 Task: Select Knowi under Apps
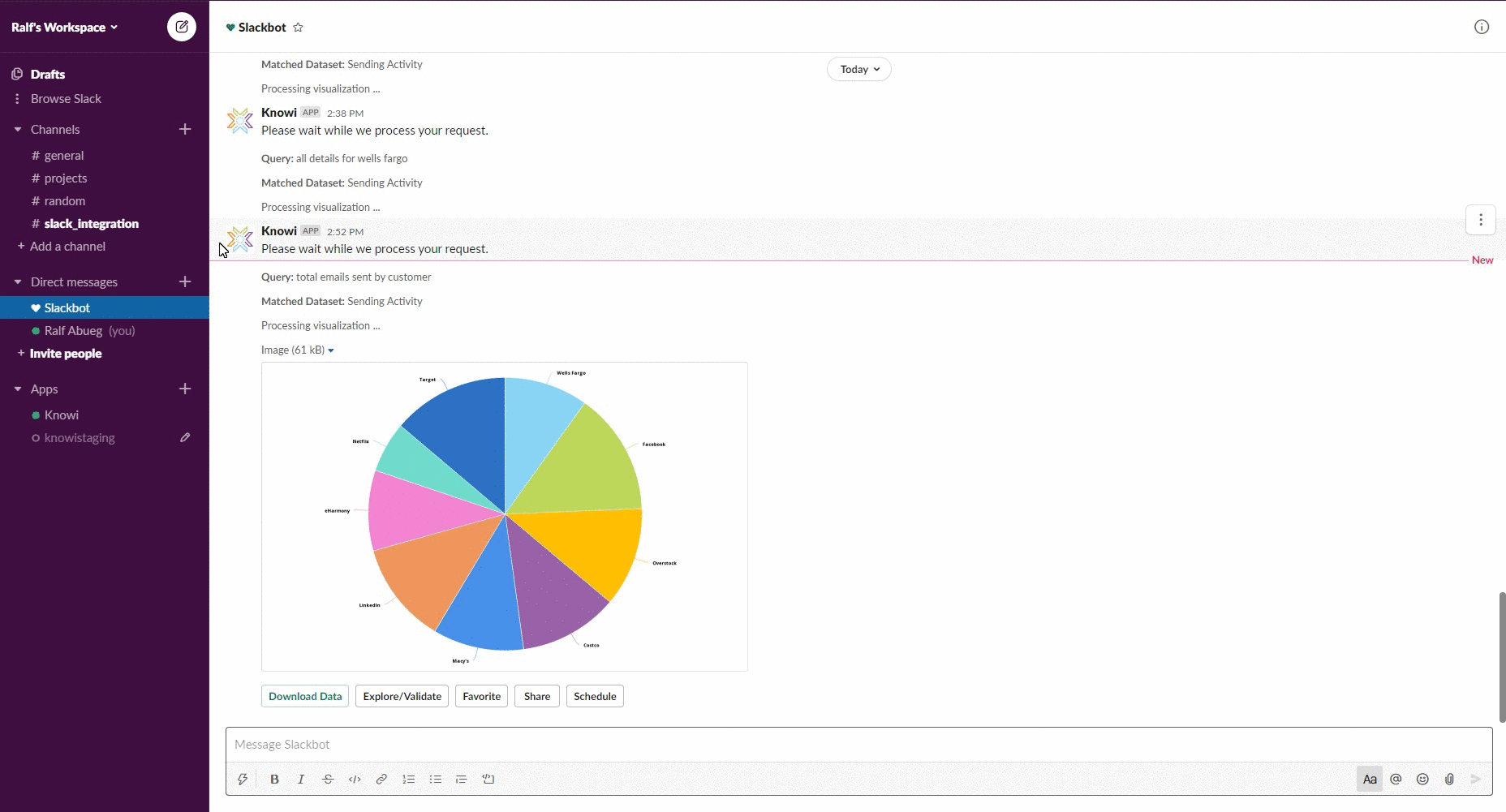tap(62, 415)
